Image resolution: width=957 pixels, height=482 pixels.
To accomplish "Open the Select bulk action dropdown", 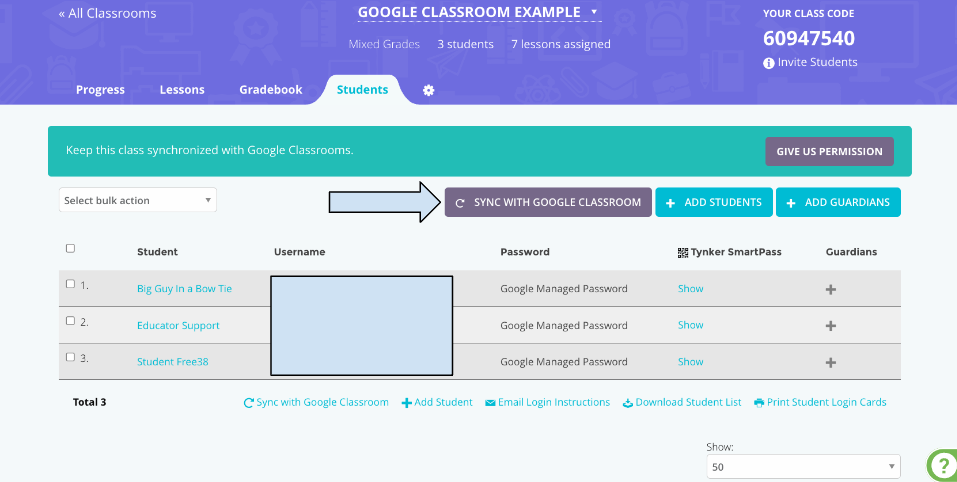I will [x=138, y=200].
